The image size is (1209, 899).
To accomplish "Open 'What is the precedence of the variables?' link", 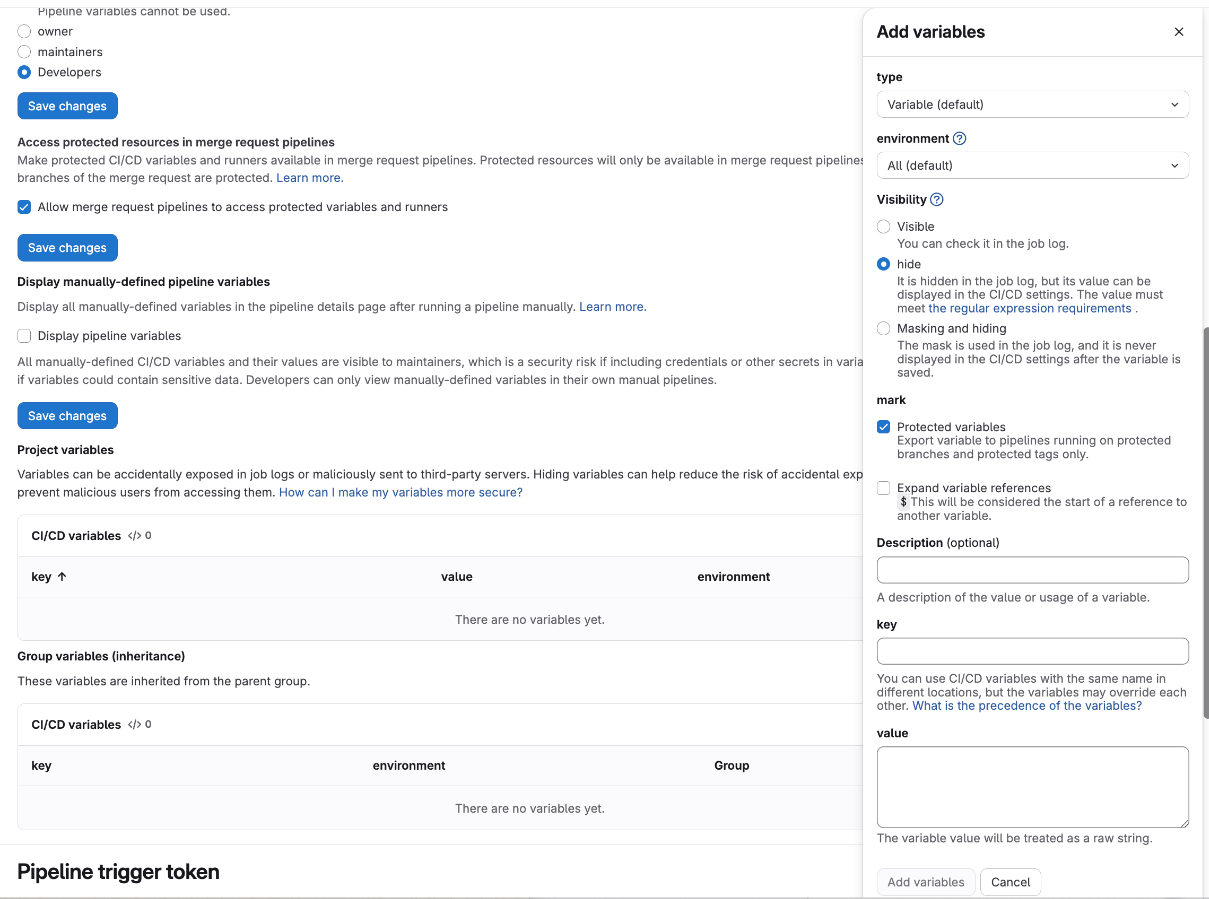I will (x=1026, y=706).
